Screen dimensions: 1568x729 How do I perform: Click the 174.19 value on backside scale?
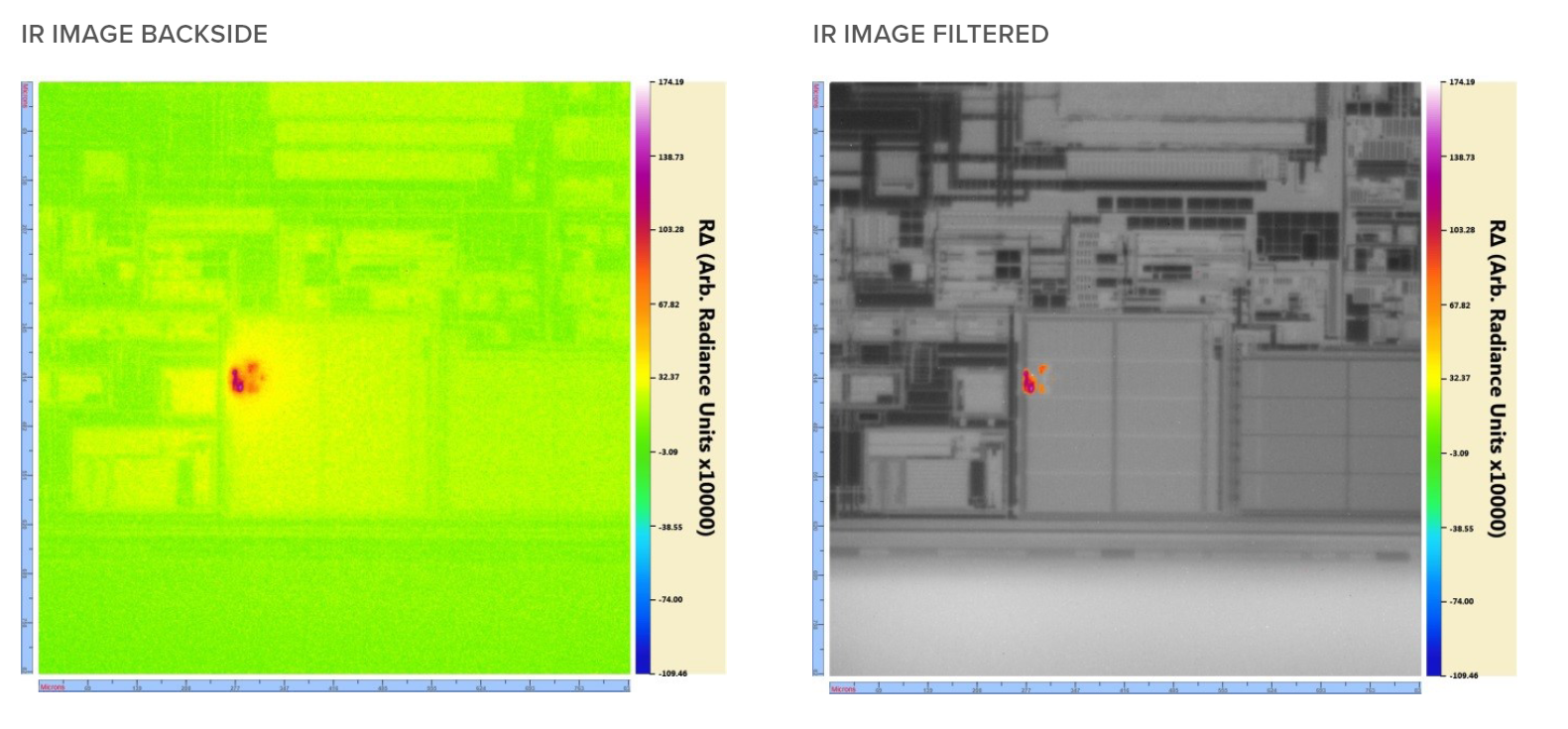(x=671, y=82)
